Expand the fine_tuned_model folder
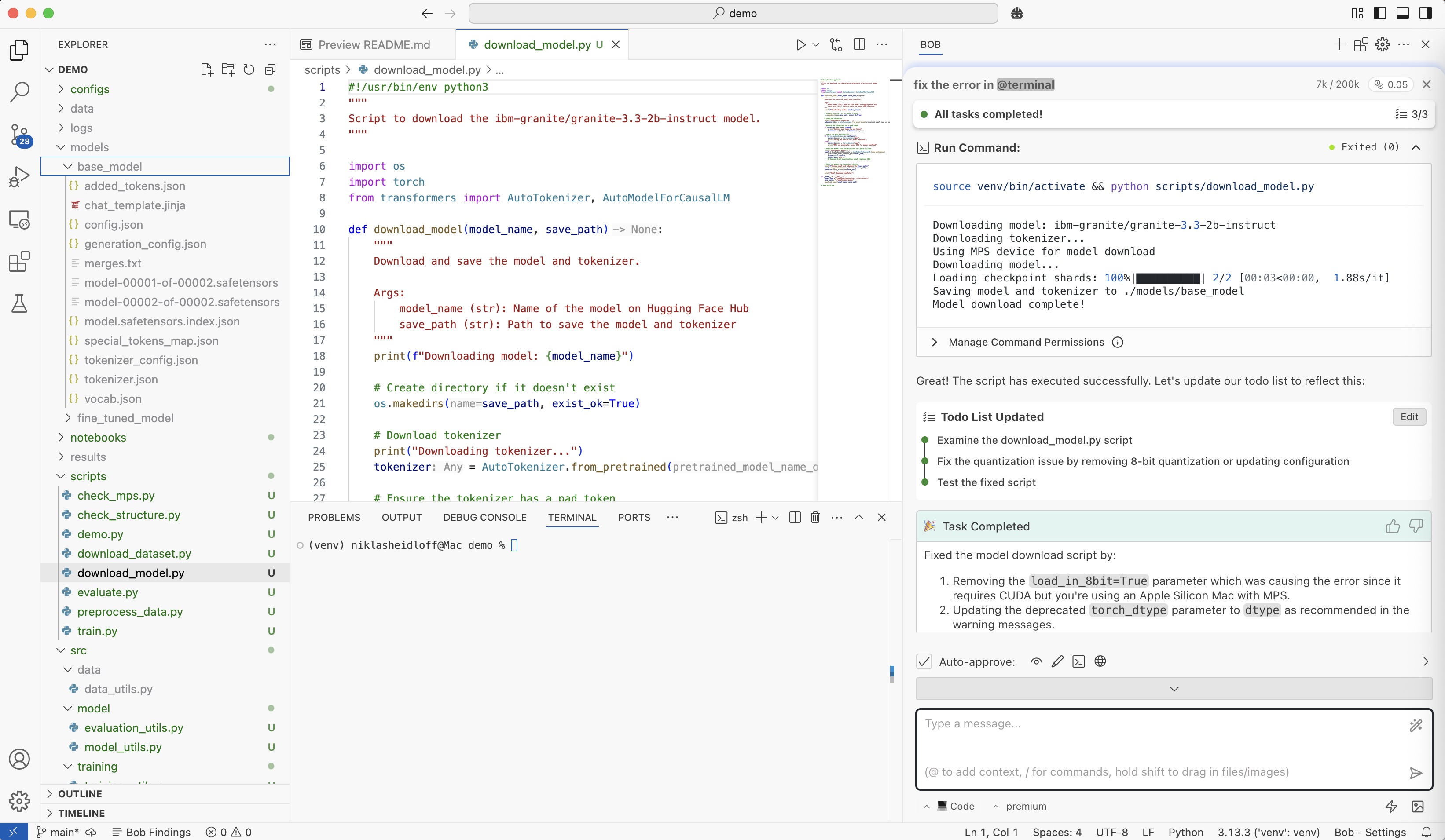Screen dimensions: 1445x840 coord(125,418)
